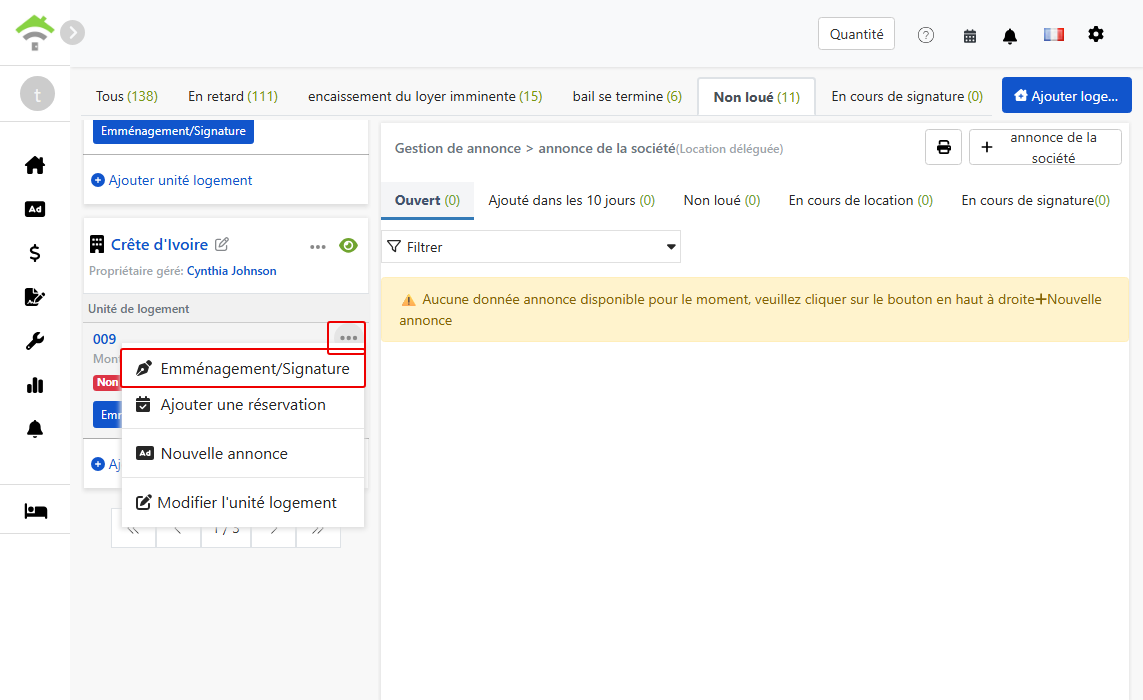Open the Filtrer dropdown
This screenshot has width=1143, height=700.
point(531,246)
